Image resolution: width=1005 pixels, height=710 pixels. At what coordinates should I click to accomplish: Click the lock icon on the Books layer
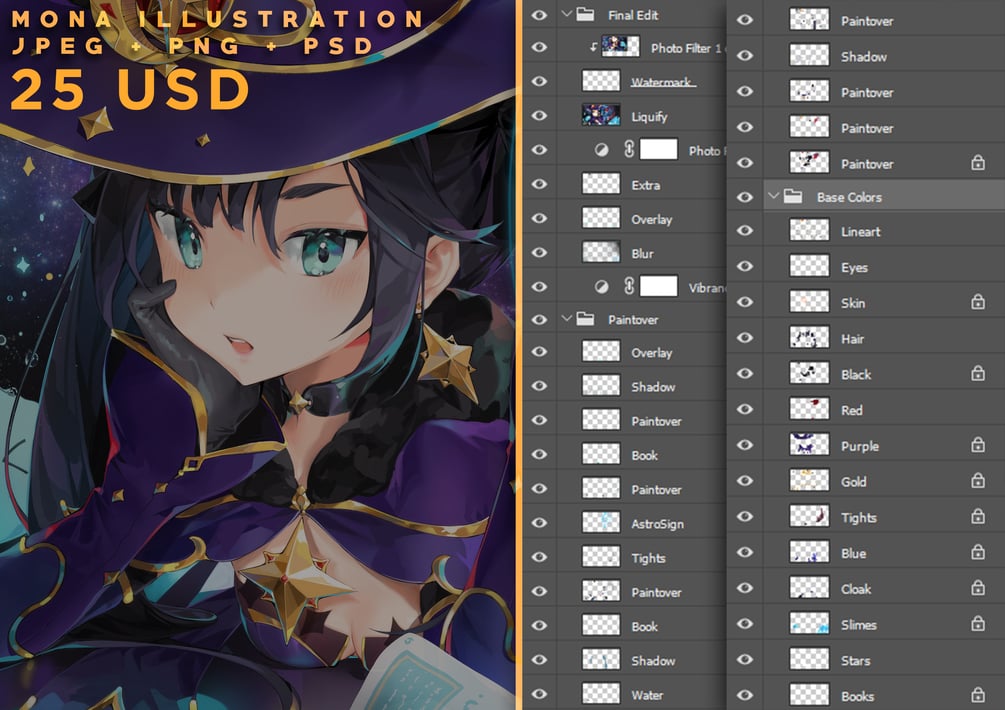tap(977, 695)
